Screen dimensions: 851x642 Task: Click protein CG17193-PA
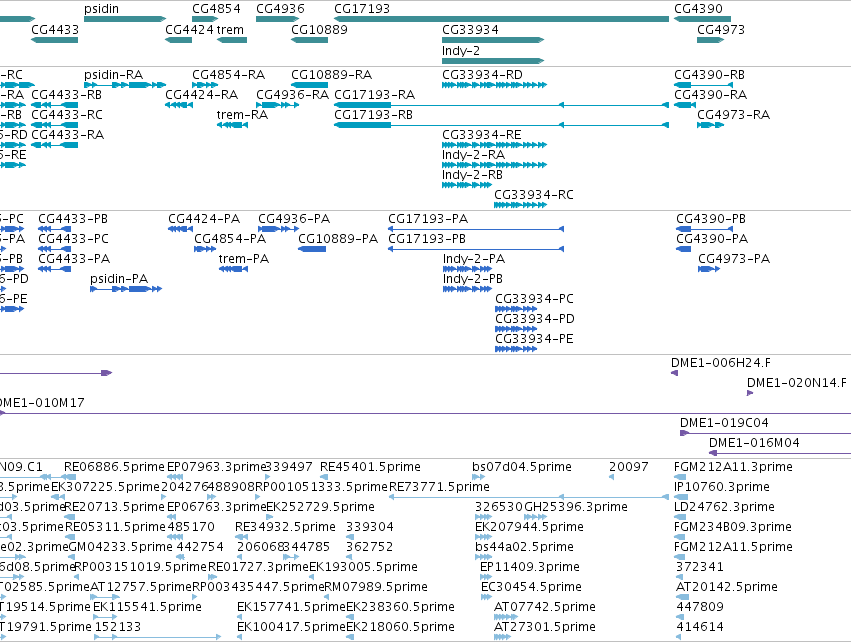pyautogui.click(x=476, y=229)
